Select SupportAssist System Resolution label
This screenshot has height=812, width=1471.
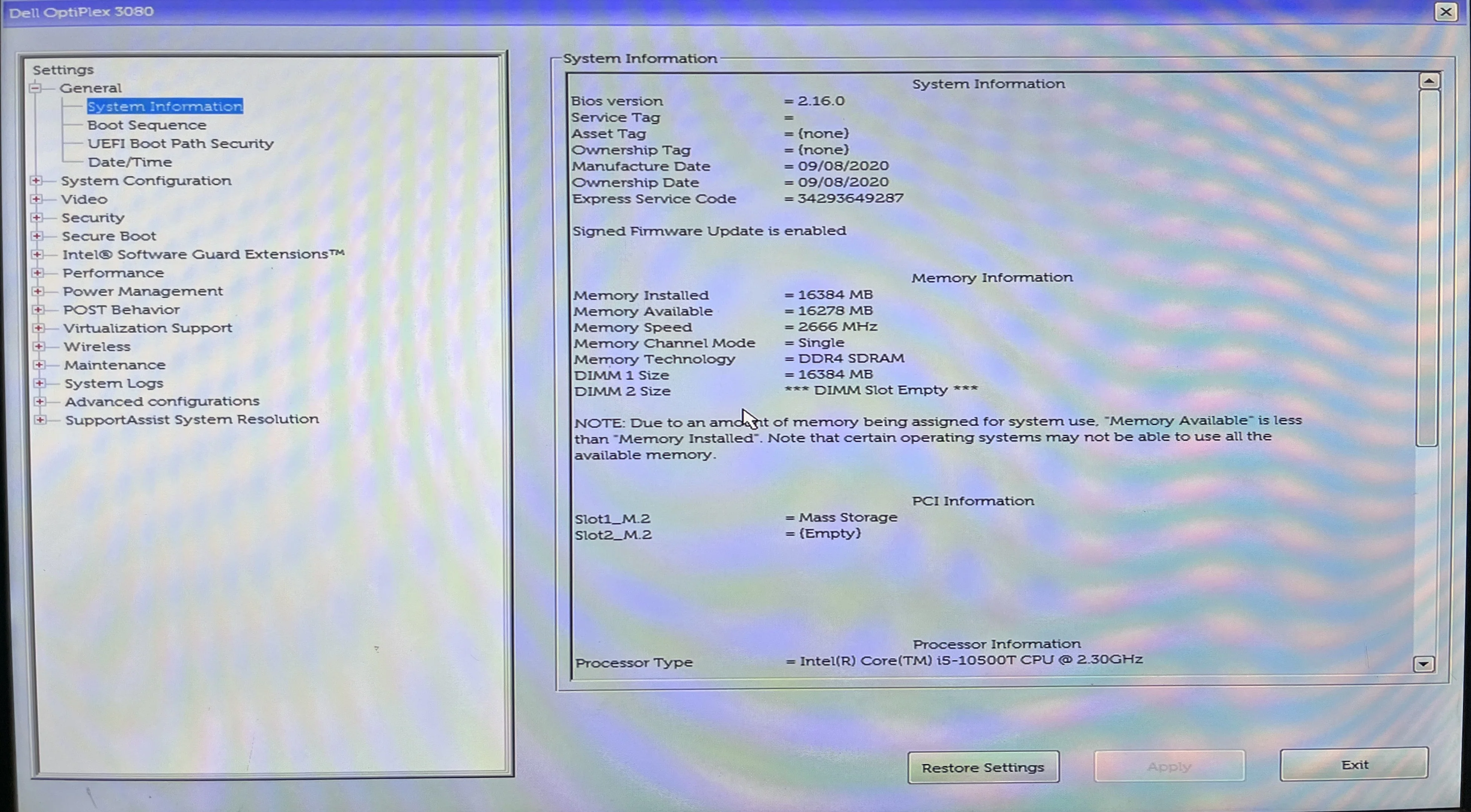click(x=192, y=419)
